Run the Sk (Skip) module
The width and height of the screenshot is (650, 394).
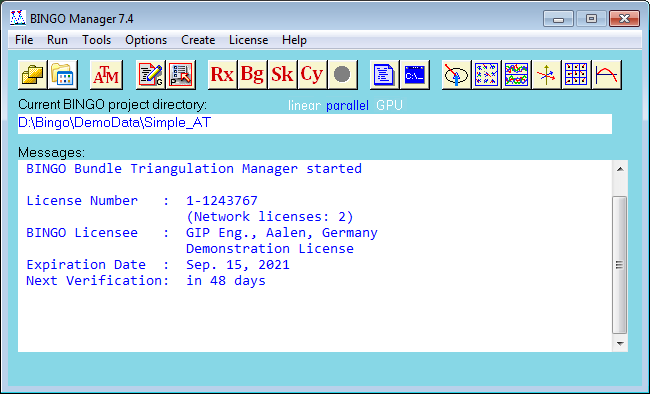pos(282,75)
